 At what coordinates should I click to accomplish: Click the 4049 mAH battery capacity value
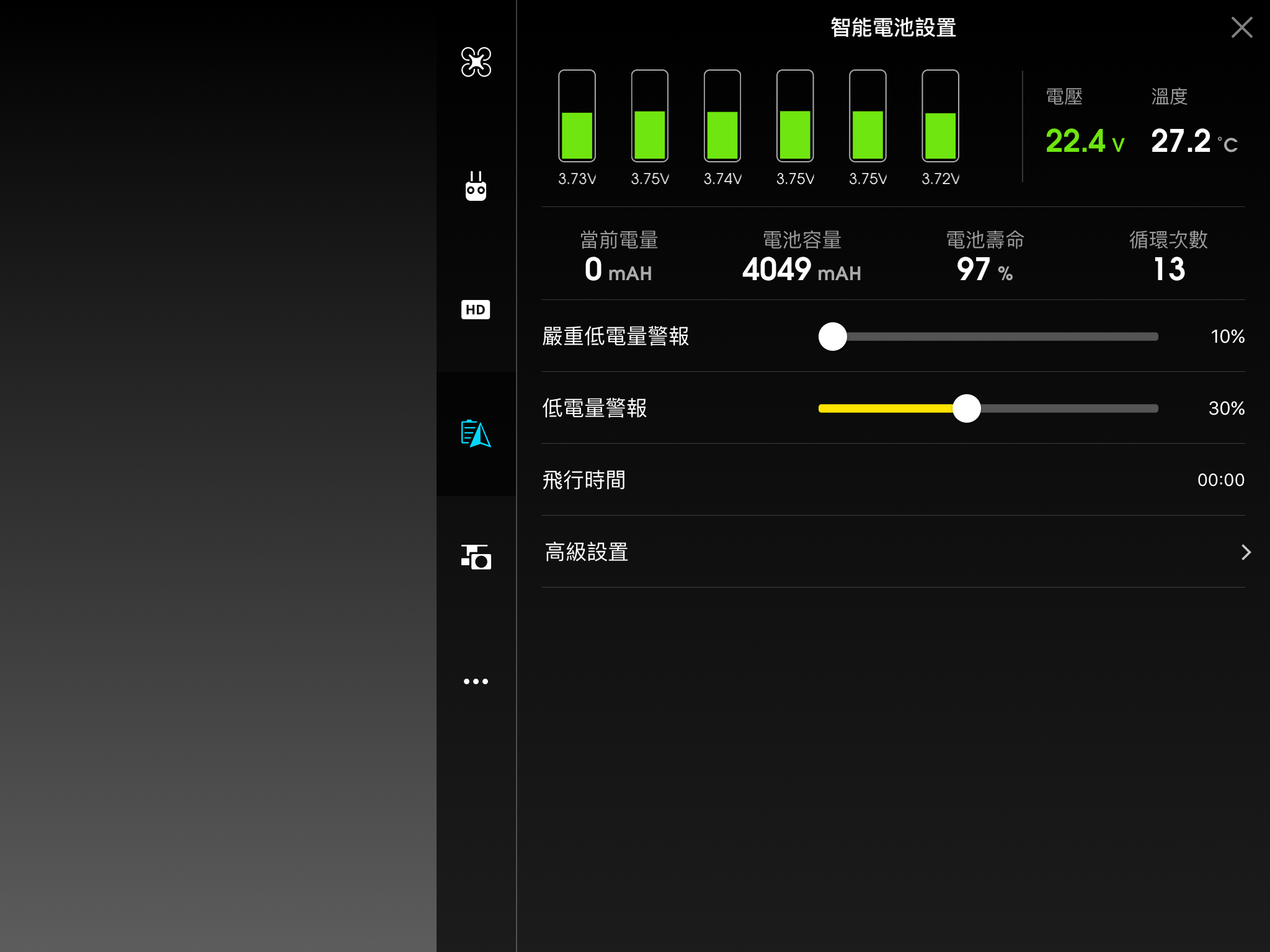pyautogui.click(x=801, y=270)
